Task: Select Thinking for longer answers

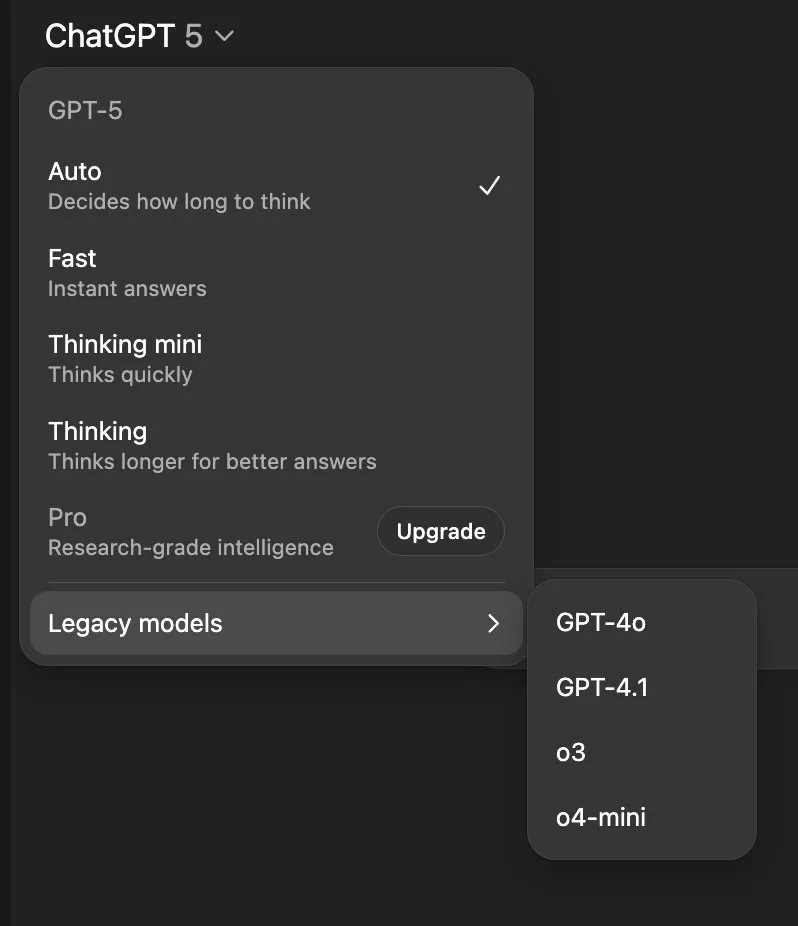Action: [x=276, y=446]
